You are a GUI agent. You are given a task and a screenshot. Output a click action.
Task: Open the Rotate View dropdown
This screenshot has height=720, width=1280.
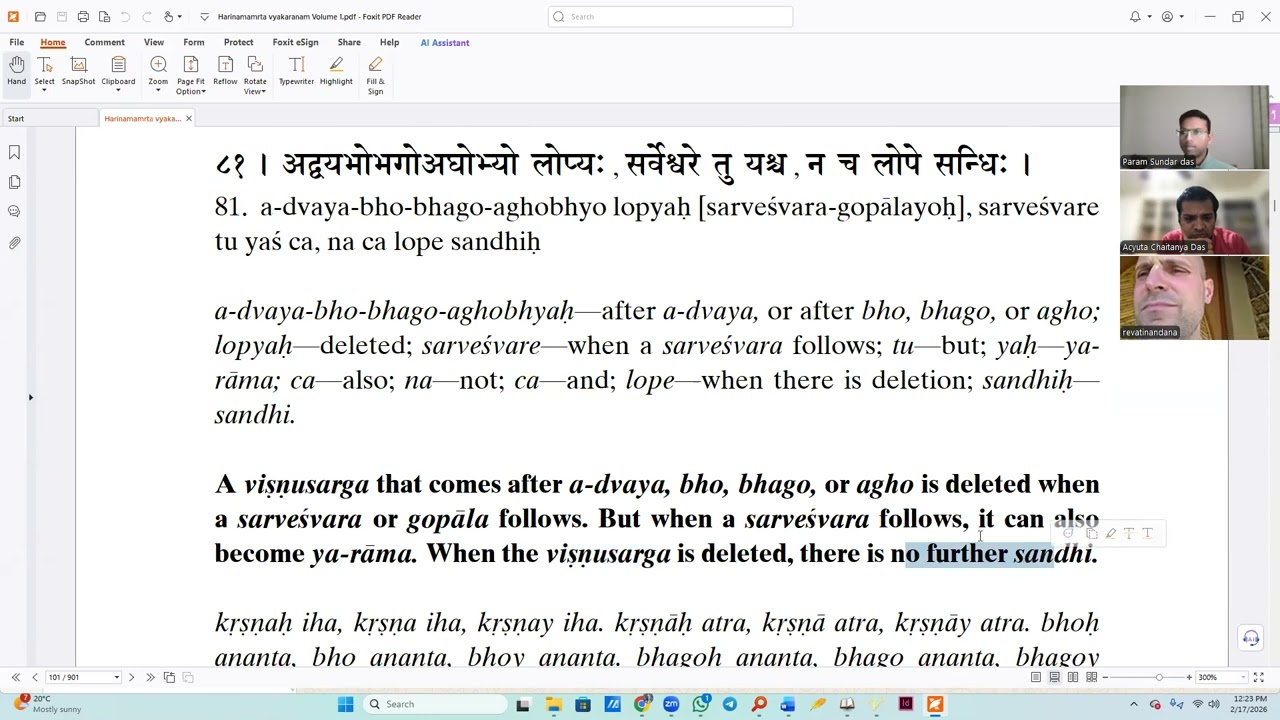[x=264, y=92]
